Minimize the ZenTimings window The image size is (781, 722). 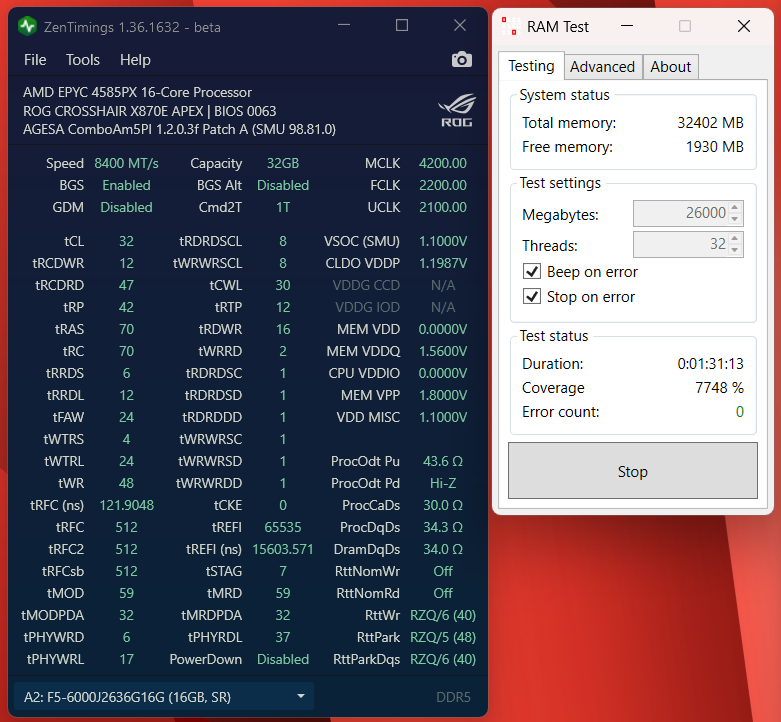click(x=344, y=25)
